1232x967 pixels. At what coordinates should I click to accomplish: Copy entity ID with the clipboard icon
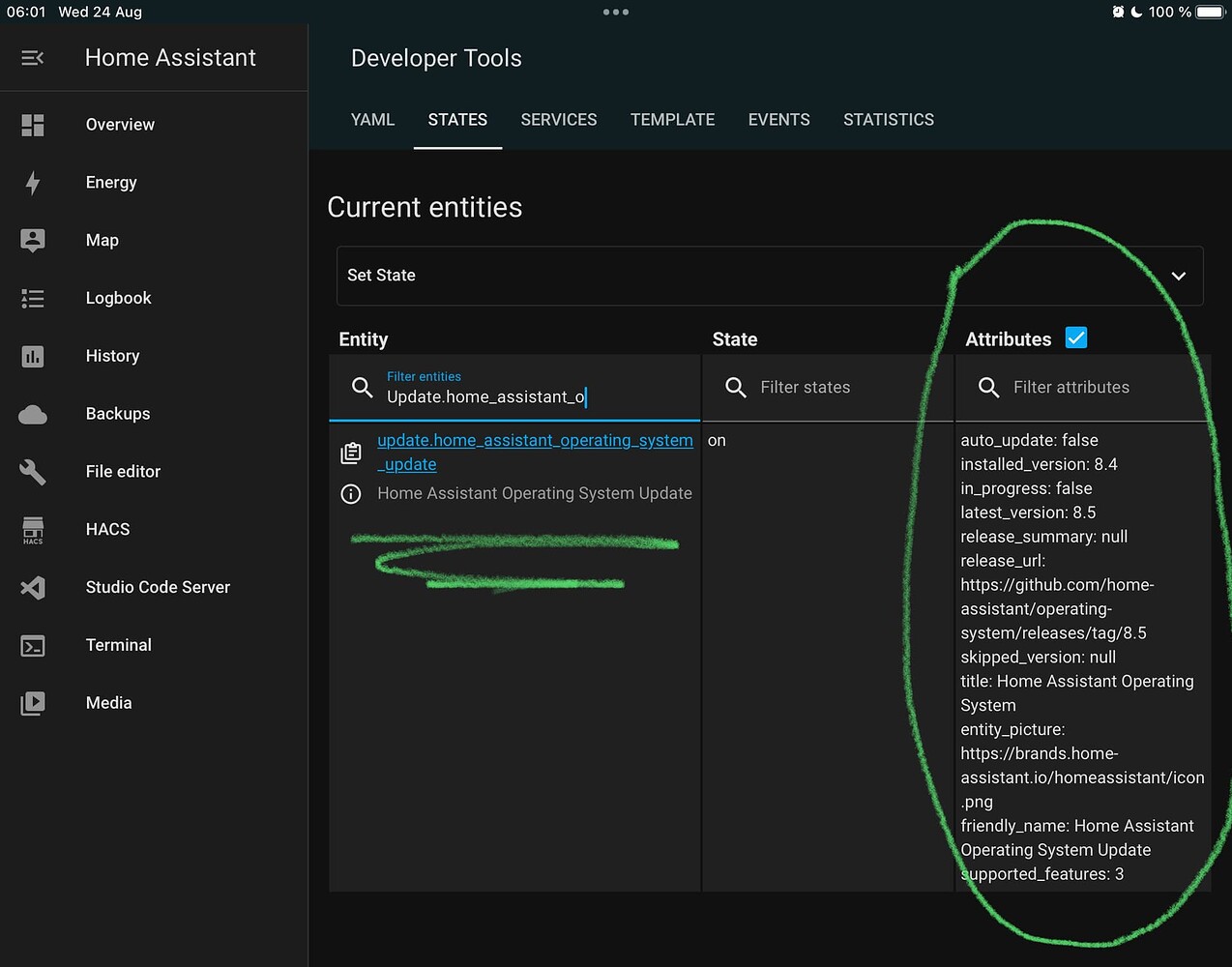(x=351, y=452)
